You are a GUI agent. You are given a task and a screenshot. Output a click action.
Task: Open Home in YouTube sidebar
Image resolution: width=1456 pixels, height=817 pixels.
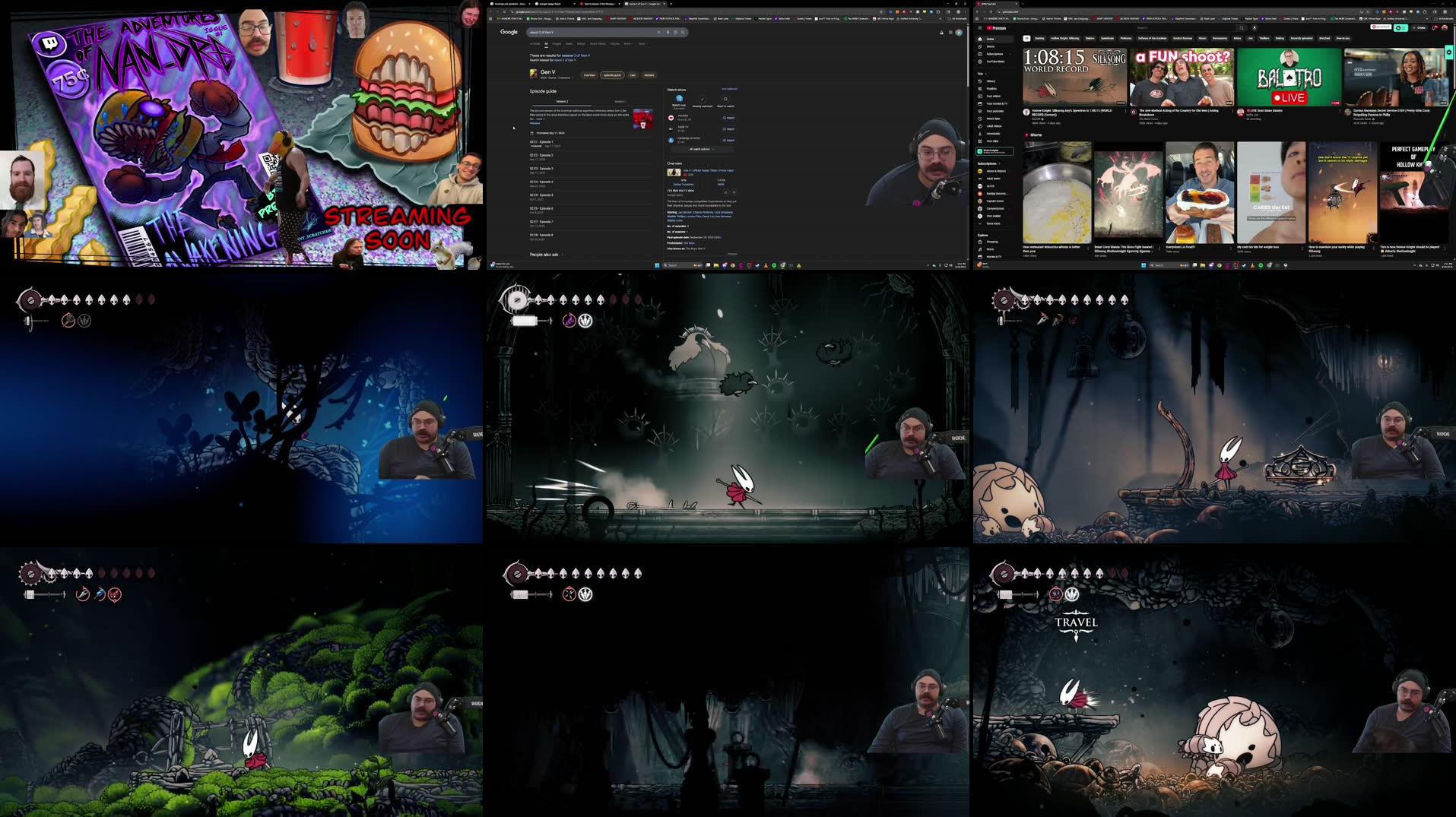(994, 39)
